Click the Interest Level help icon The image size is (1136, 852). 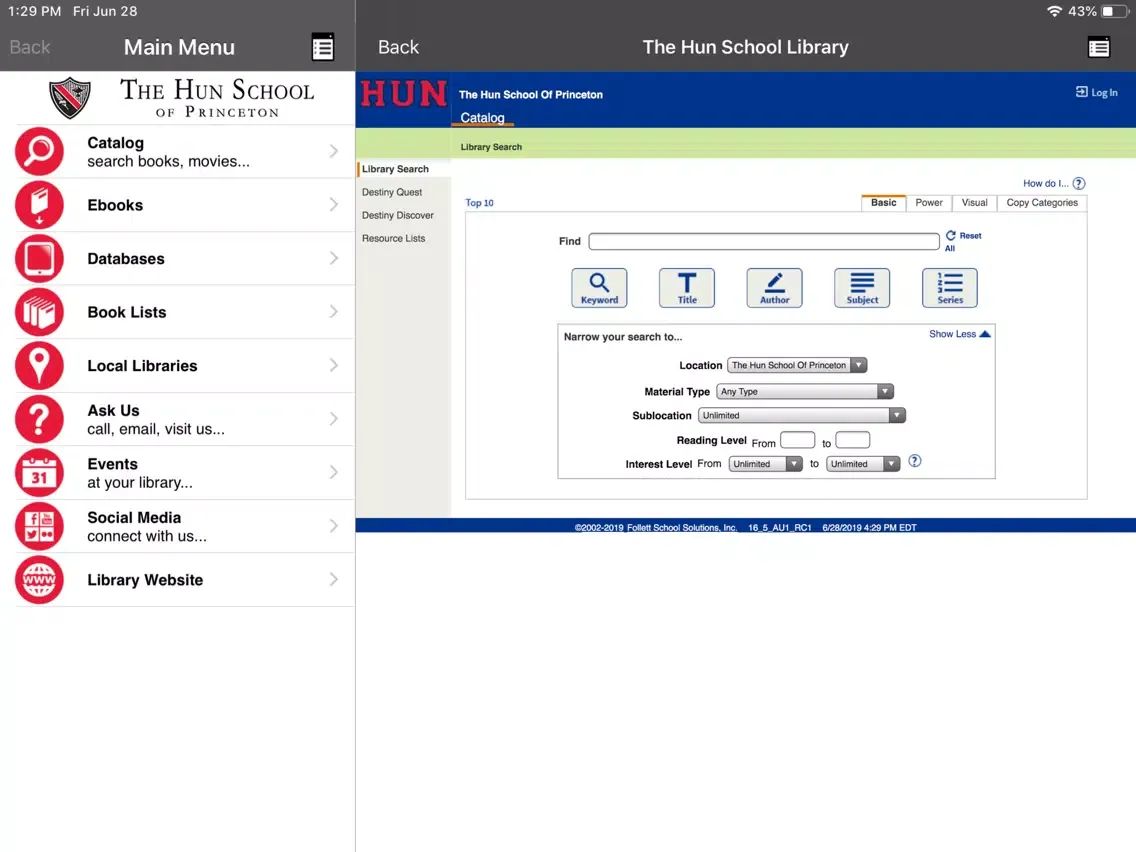click(x=915, y=461)
